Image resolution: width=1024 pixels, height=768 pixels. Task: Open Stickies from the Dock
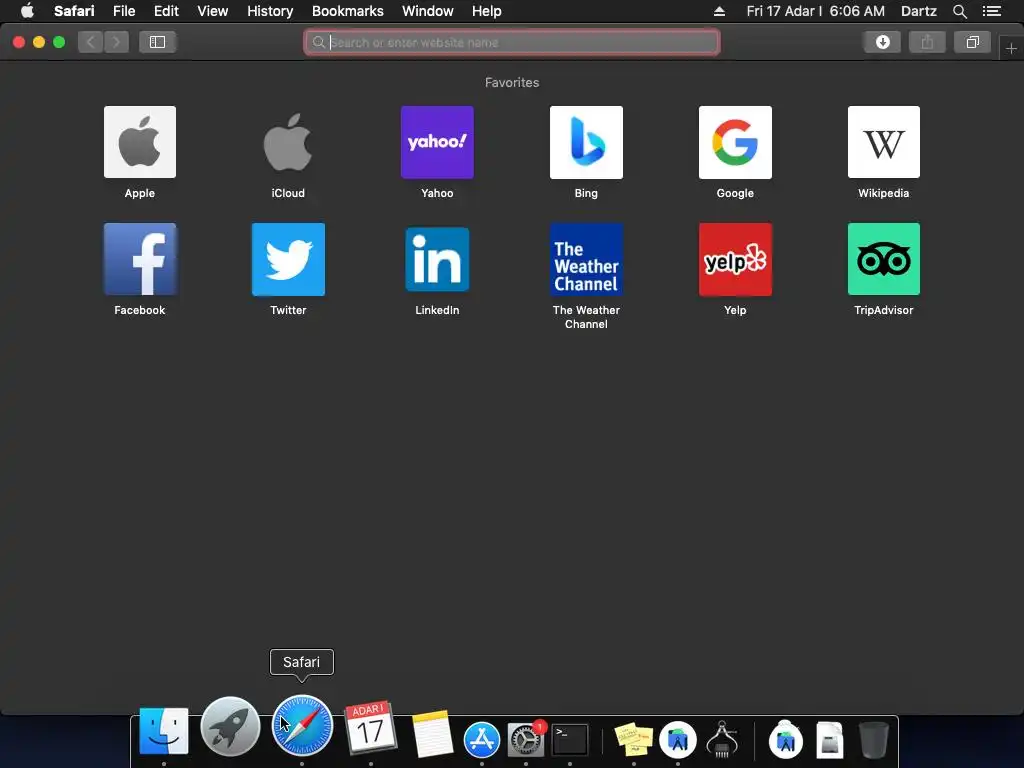point(633,739)
